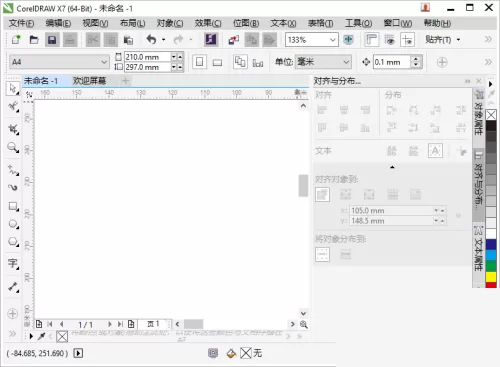Click the vertical scrollbar thumb
Image resolution: width=500 pixels, height=367 pixels.
click(x=303, y=186)
